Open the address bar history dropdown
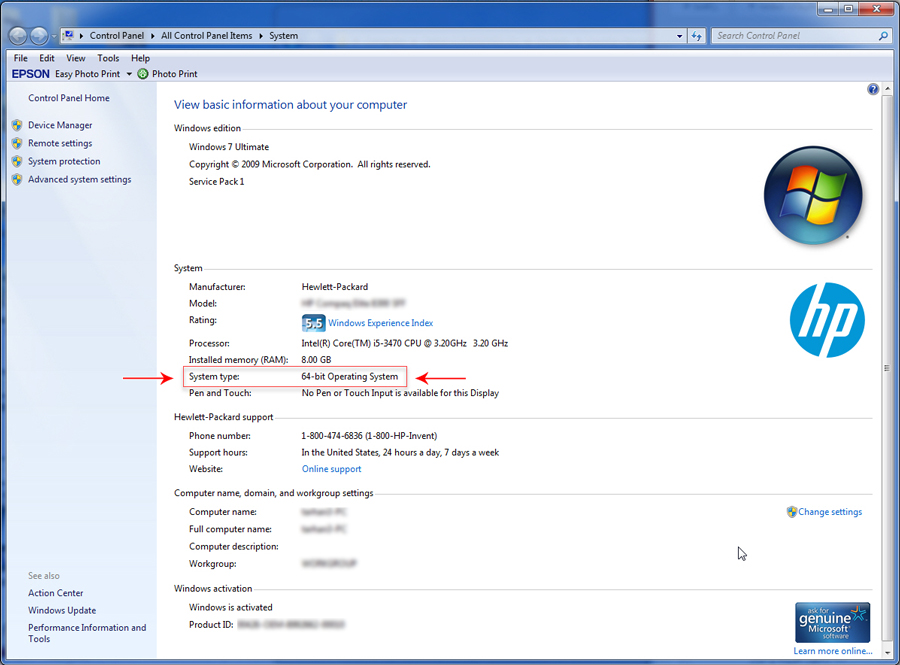This screenshot has width=900, height=665. (x=677, y=36)
